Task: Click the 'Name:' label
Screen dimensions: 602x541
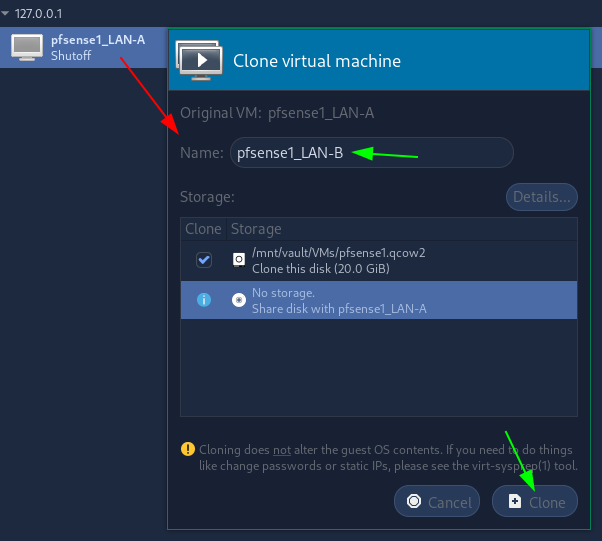Action: (202, 153)
